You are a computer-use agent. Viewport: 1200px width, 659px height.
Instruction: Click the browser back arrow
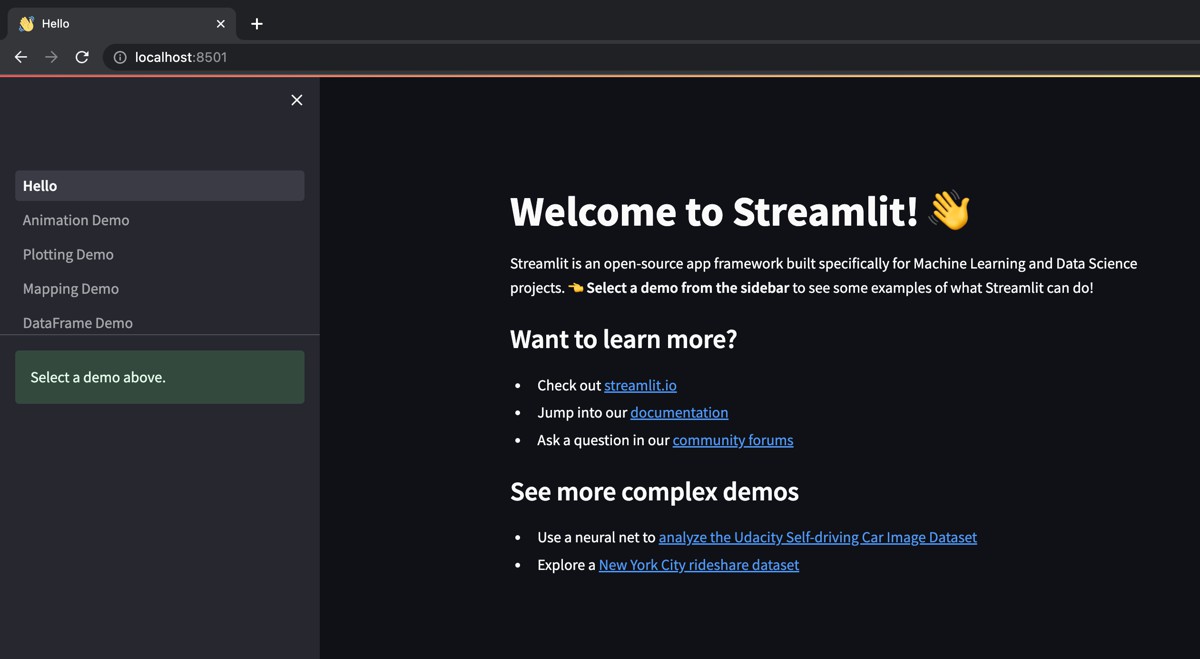(21, 57)
